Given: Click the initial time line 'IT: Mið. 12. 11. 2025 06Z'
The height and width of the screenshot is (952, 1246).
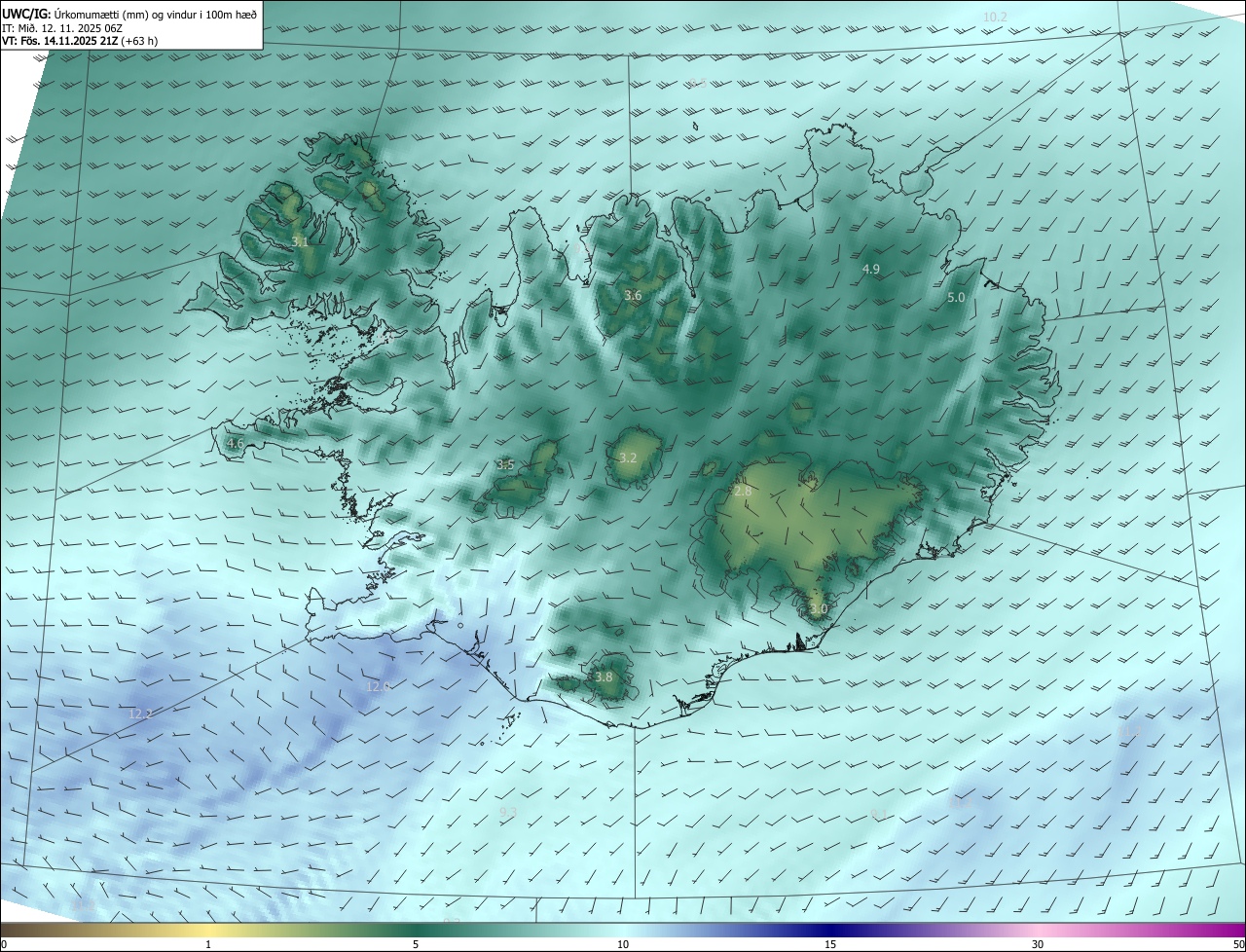Looking at the screenshot, I should (x=60, y=27).
